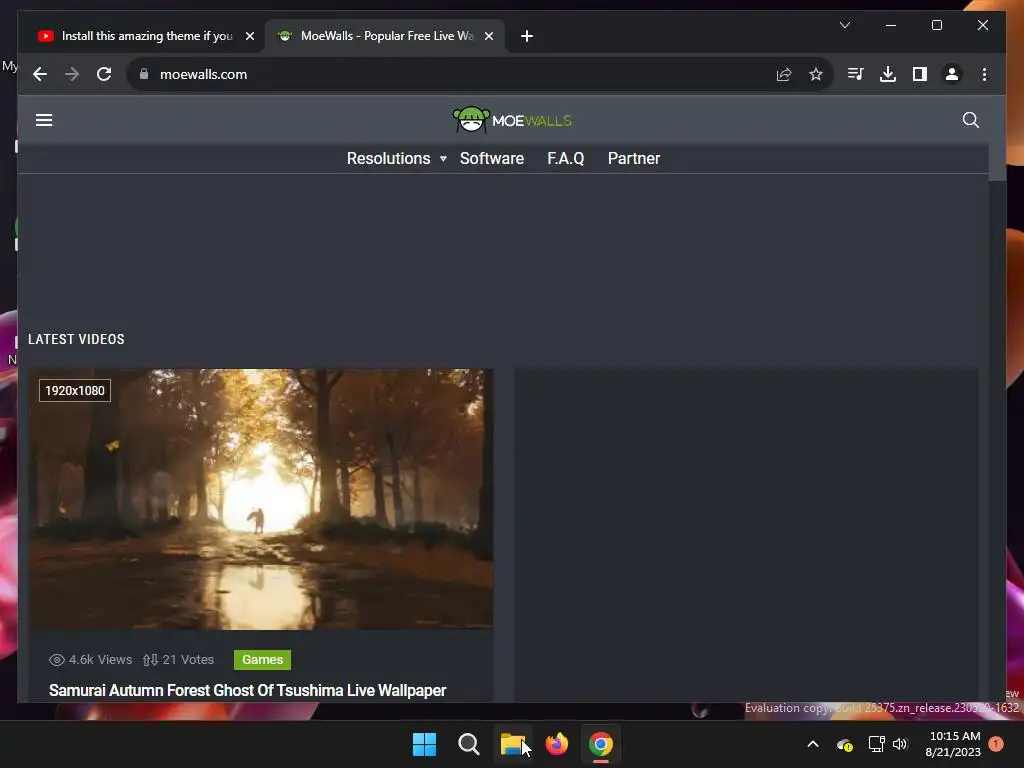Close the MoeWalls tab
The width and height of the screenshot is (1024, 768).
tap(488, 36)
